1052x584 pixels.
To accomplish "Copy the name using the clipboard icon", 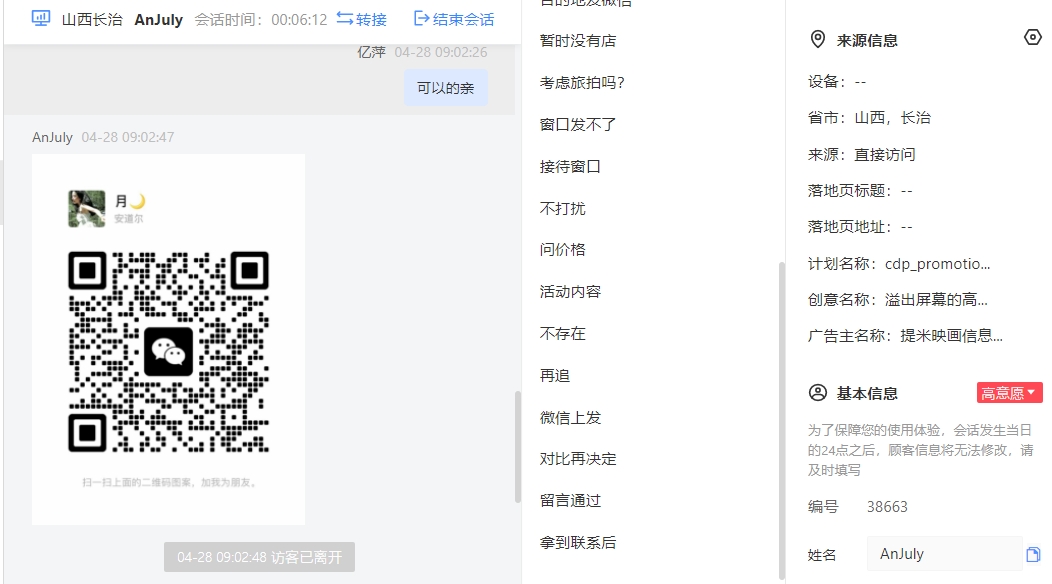I will click(x=1033, y=554).
